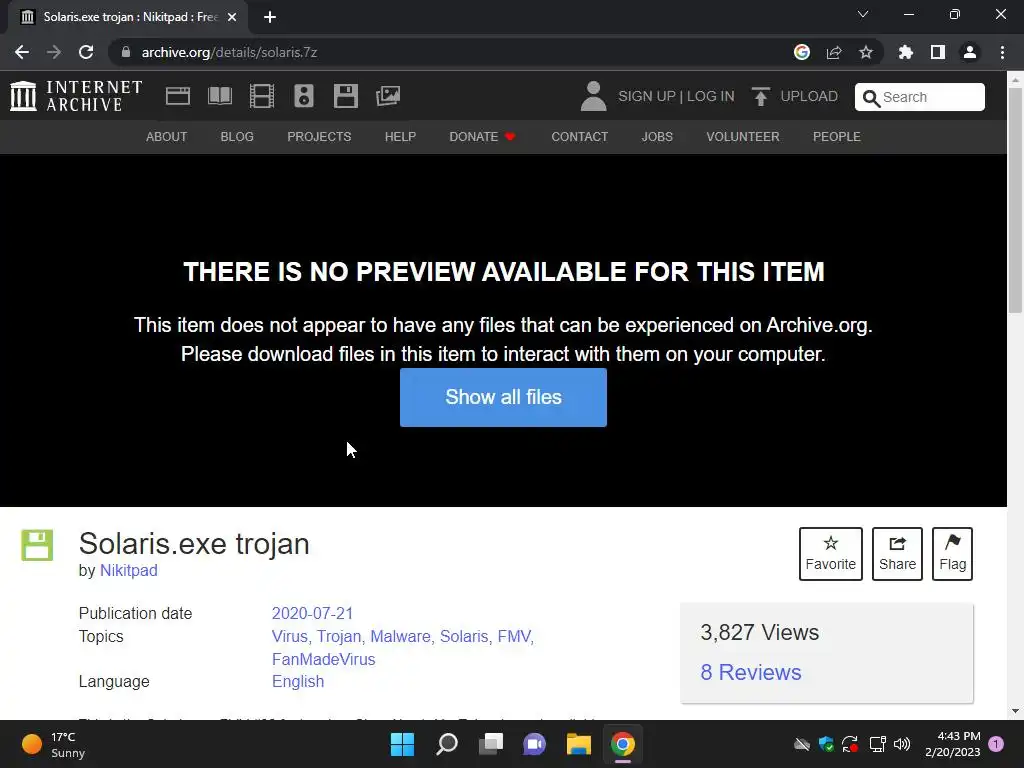Click the Share button
The image size is (1024, 768).
coord(897,554)
